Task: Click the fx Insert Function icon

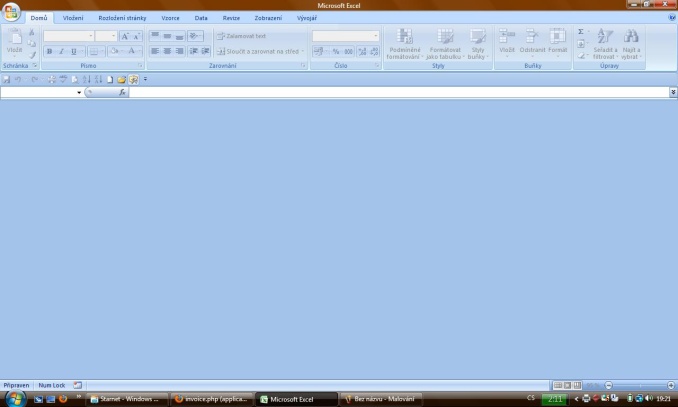Action: [122, 92]
